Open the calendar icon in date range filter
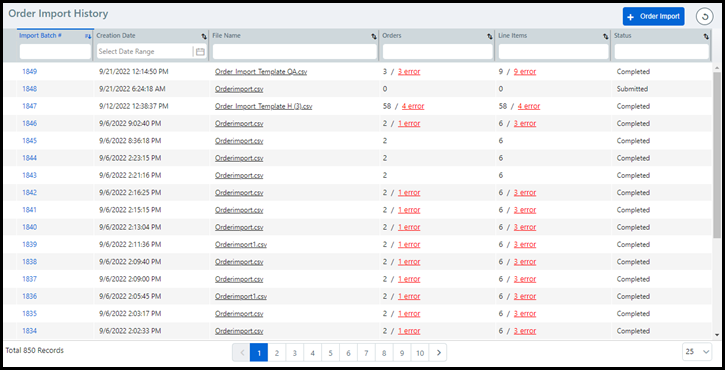The width and height of the screenshot is (725, 370). pyautogui.click(x=200, y=52)
